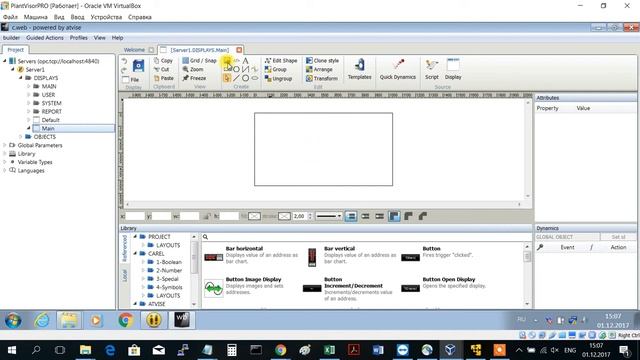Click File in the Display group
The width and height of the screenshot is (640, 360).
click(x=131, y=80)
